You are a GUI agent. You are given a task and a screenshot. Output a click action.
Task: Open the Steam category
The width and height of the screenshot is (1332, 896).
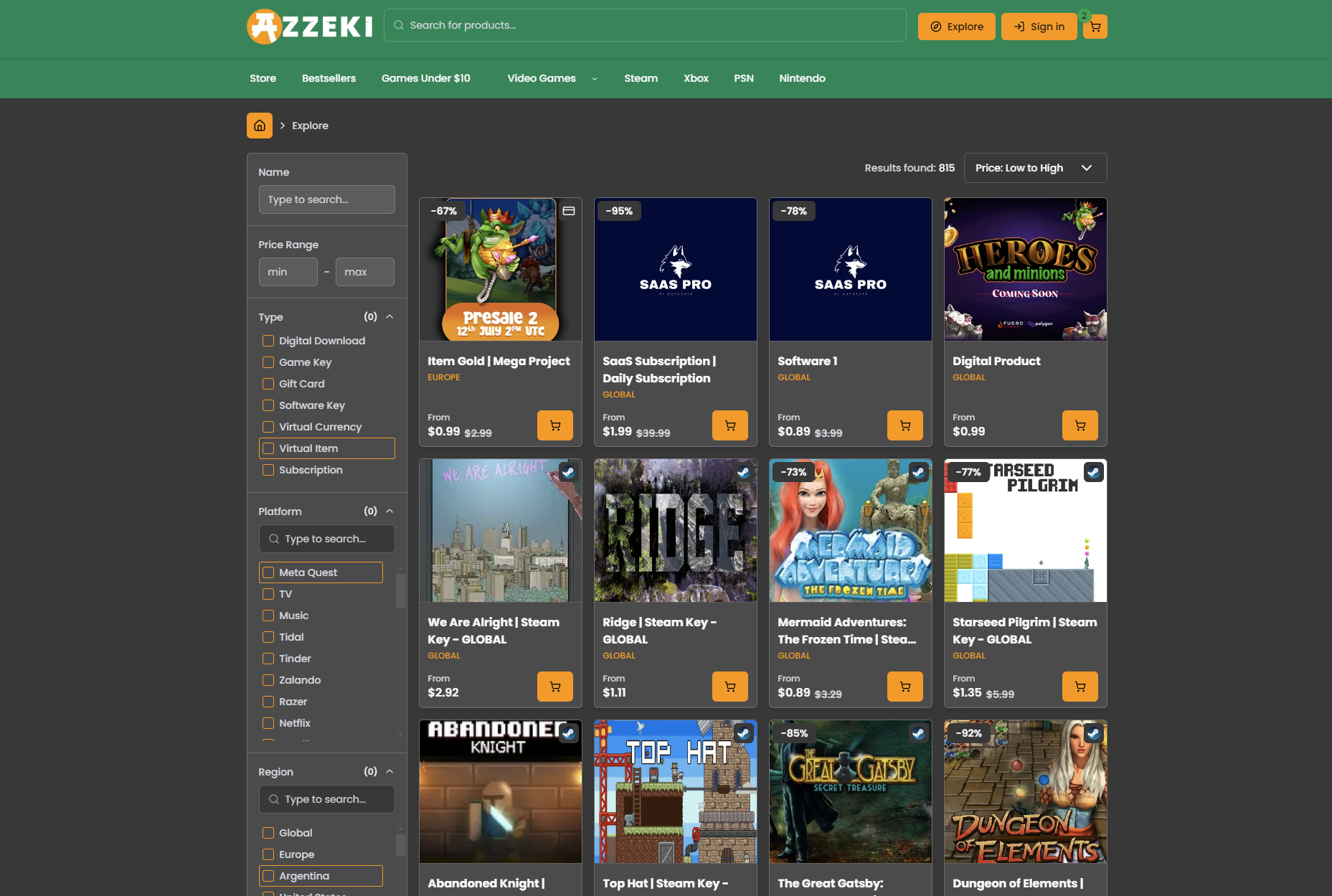(x=641, y=78)
